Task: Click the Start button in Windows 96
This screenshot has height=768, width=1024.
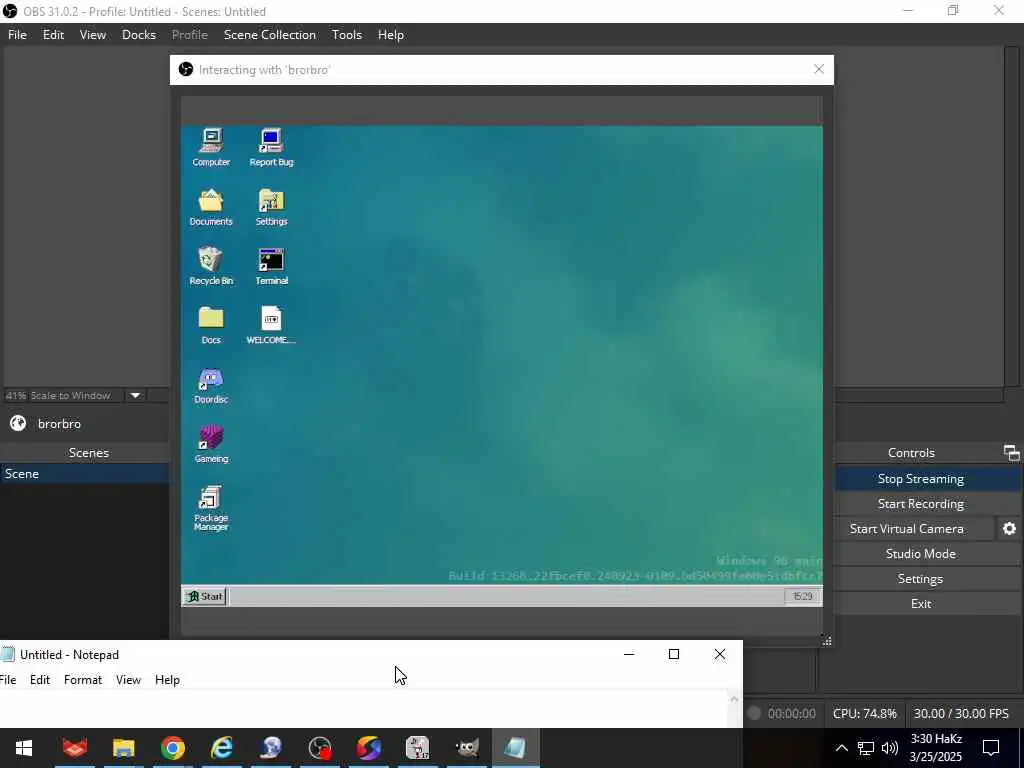Action: pos(204,596)
